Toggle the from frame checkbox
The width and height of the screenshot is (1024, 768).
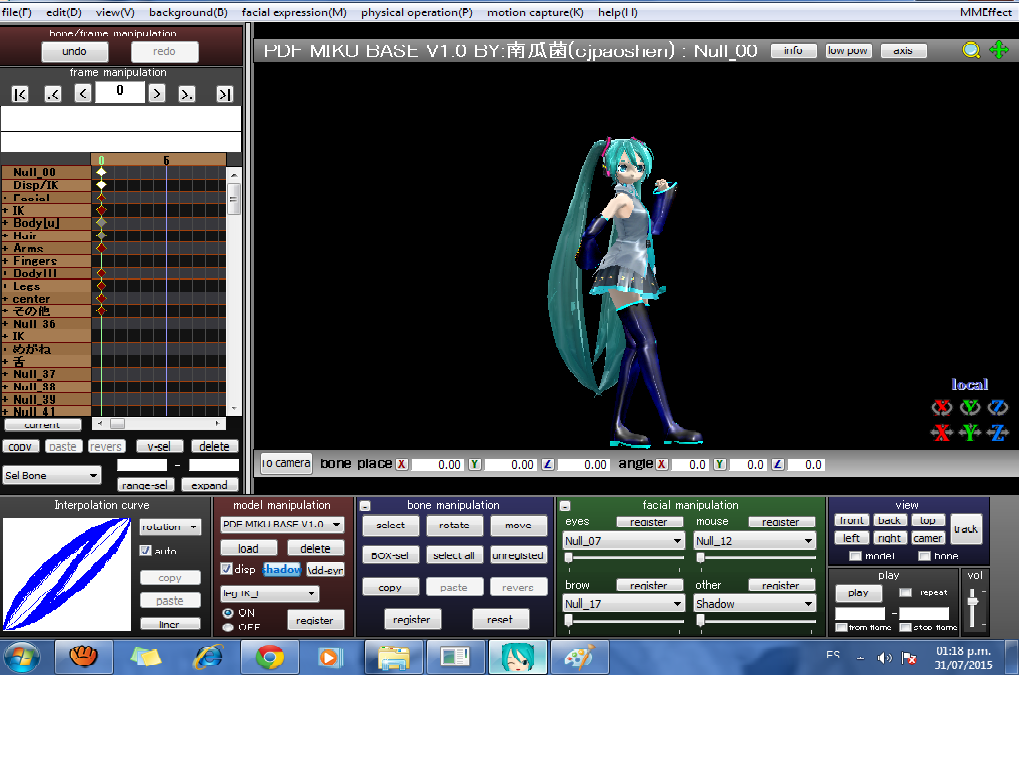coord(842,628)
